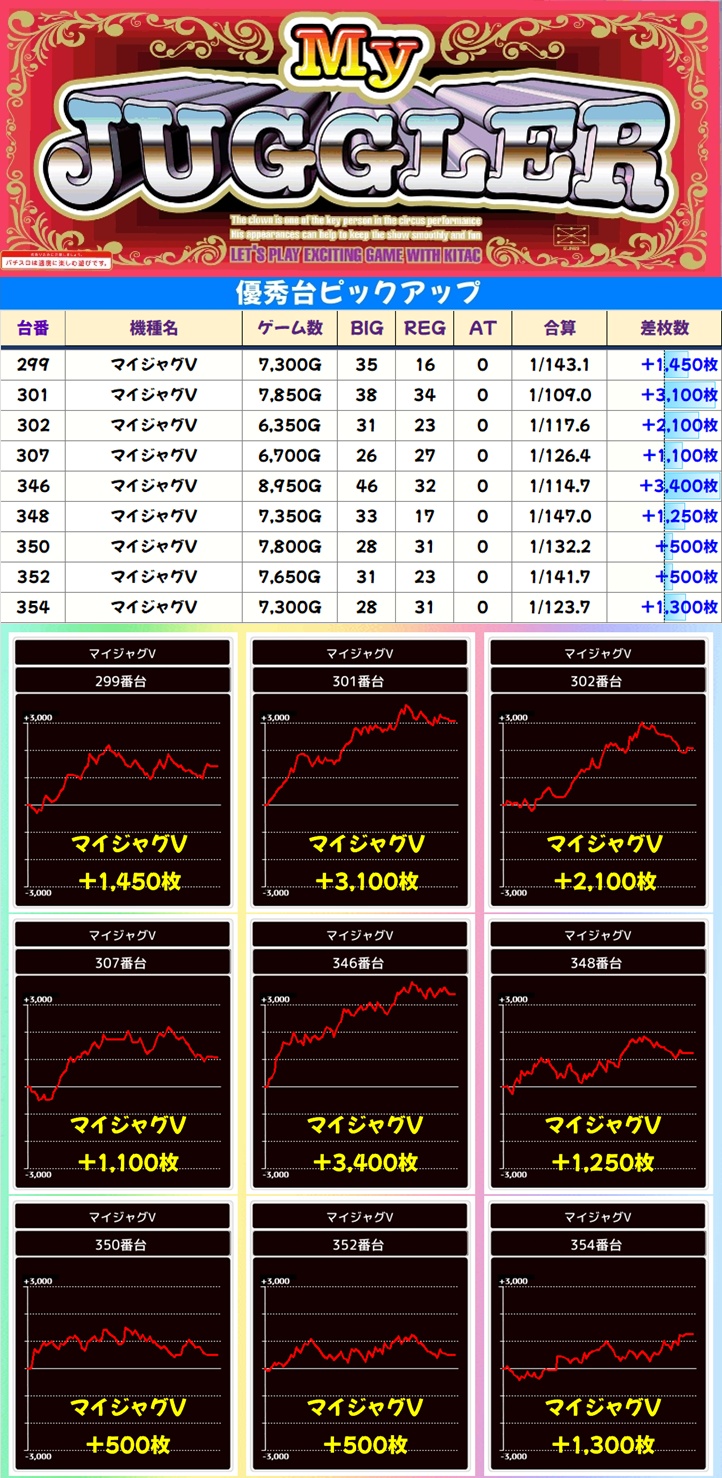Open the 307番台 slump graph
Viewport: 722px width, 1478px height.
coord(122,1070)
